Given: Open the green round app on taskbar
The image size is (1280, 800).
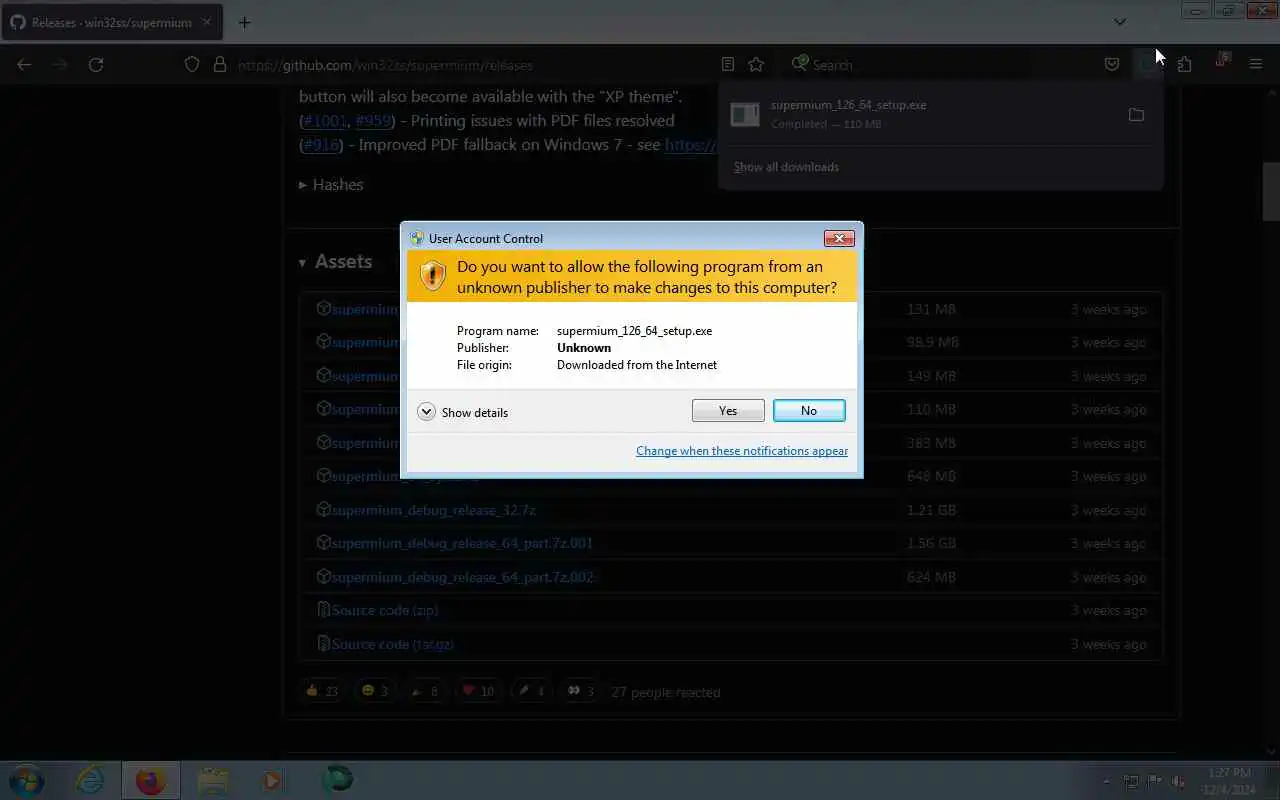Looking at the screenshot, I should coord(337,780).
